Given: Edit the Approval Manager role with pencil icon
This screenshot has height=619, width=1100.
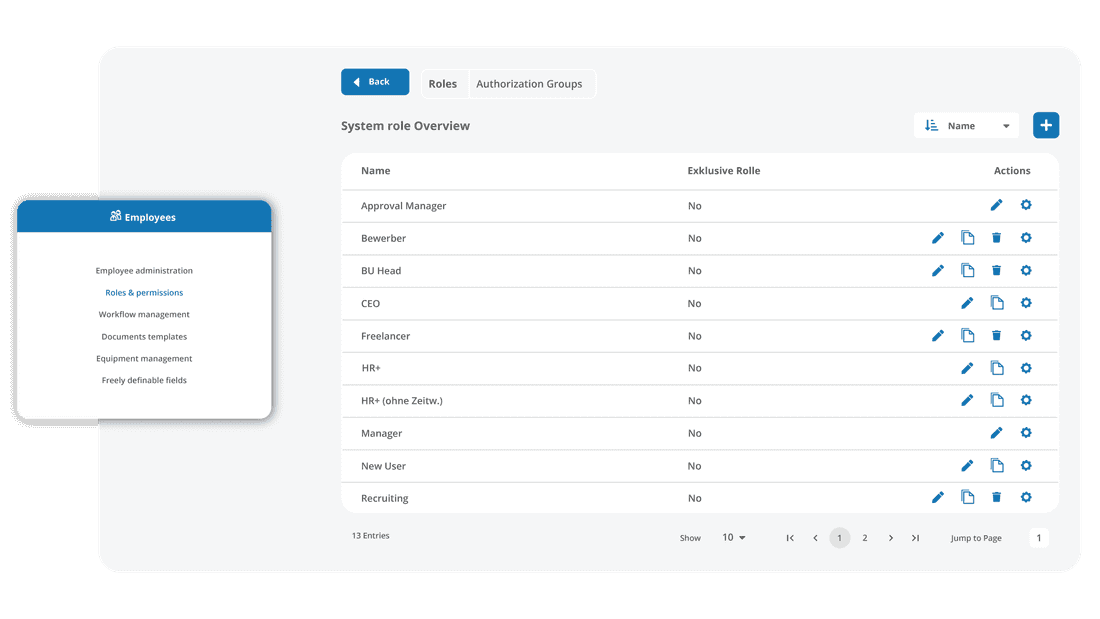Looking at the screenshot, I should 997,205.
